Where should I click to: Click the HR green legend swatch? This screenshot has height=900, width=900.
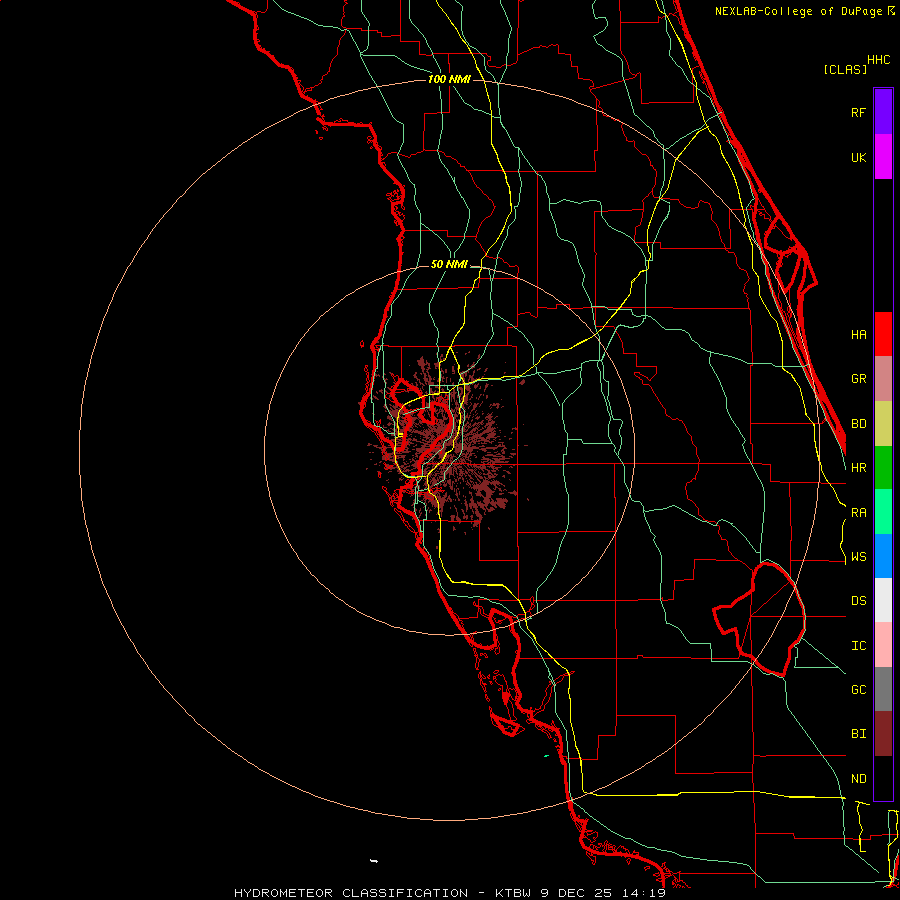pos(883,468)
